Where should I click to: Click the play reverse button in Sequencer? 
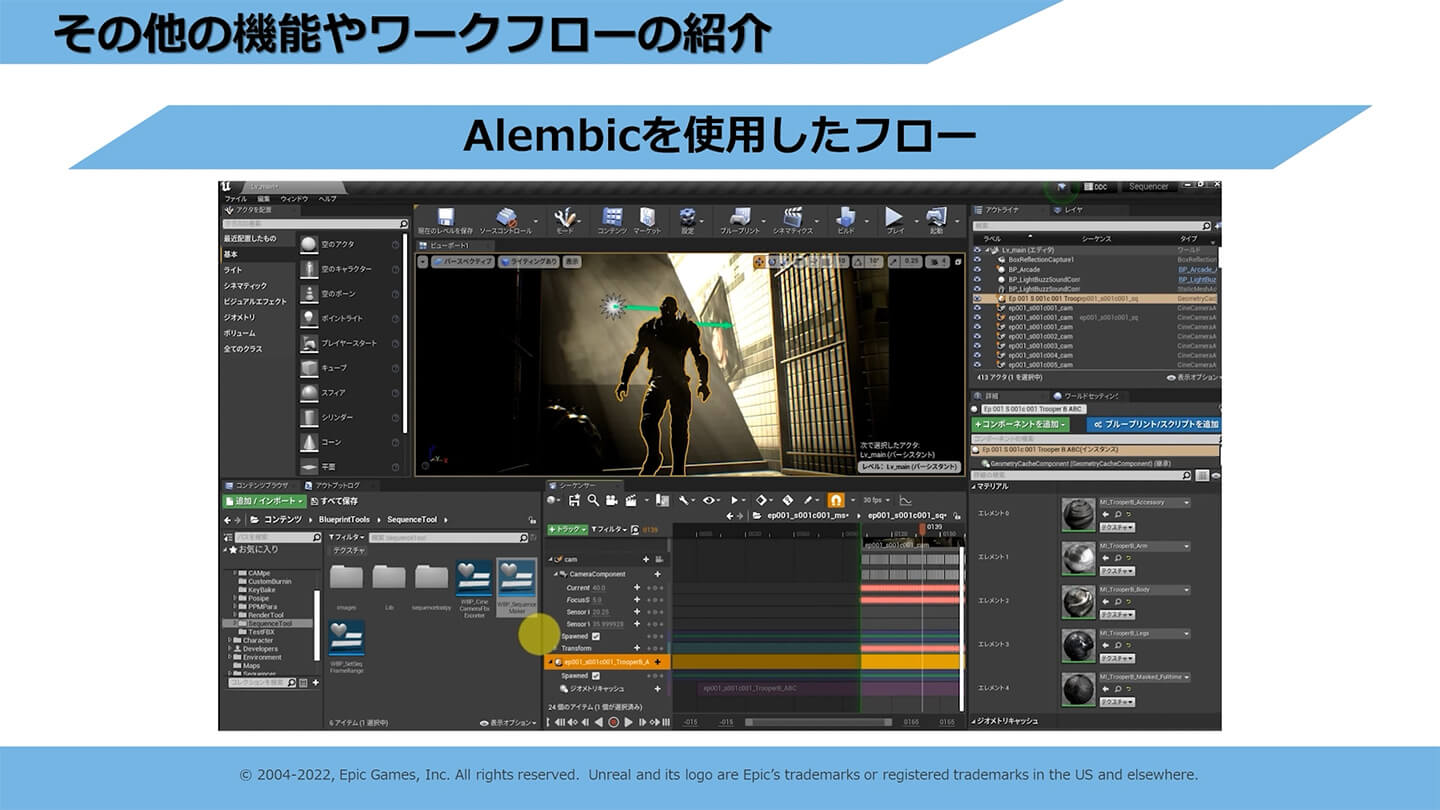coord(599,722)
